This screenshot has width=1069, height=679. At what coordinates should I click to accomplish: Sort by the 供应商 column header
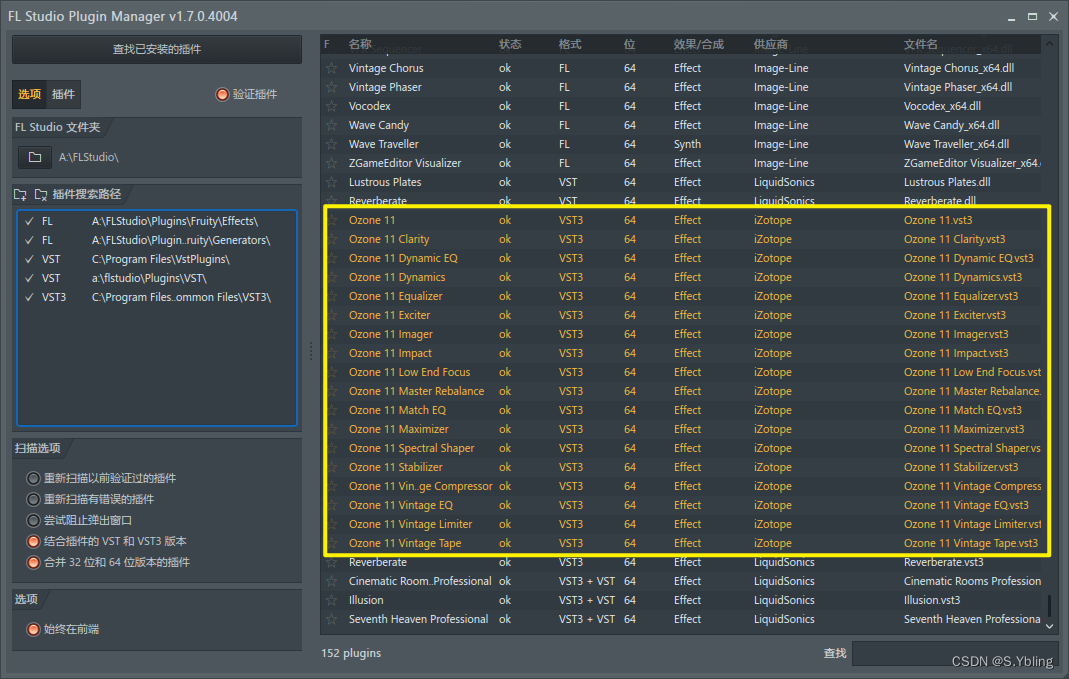coord(771,44)
